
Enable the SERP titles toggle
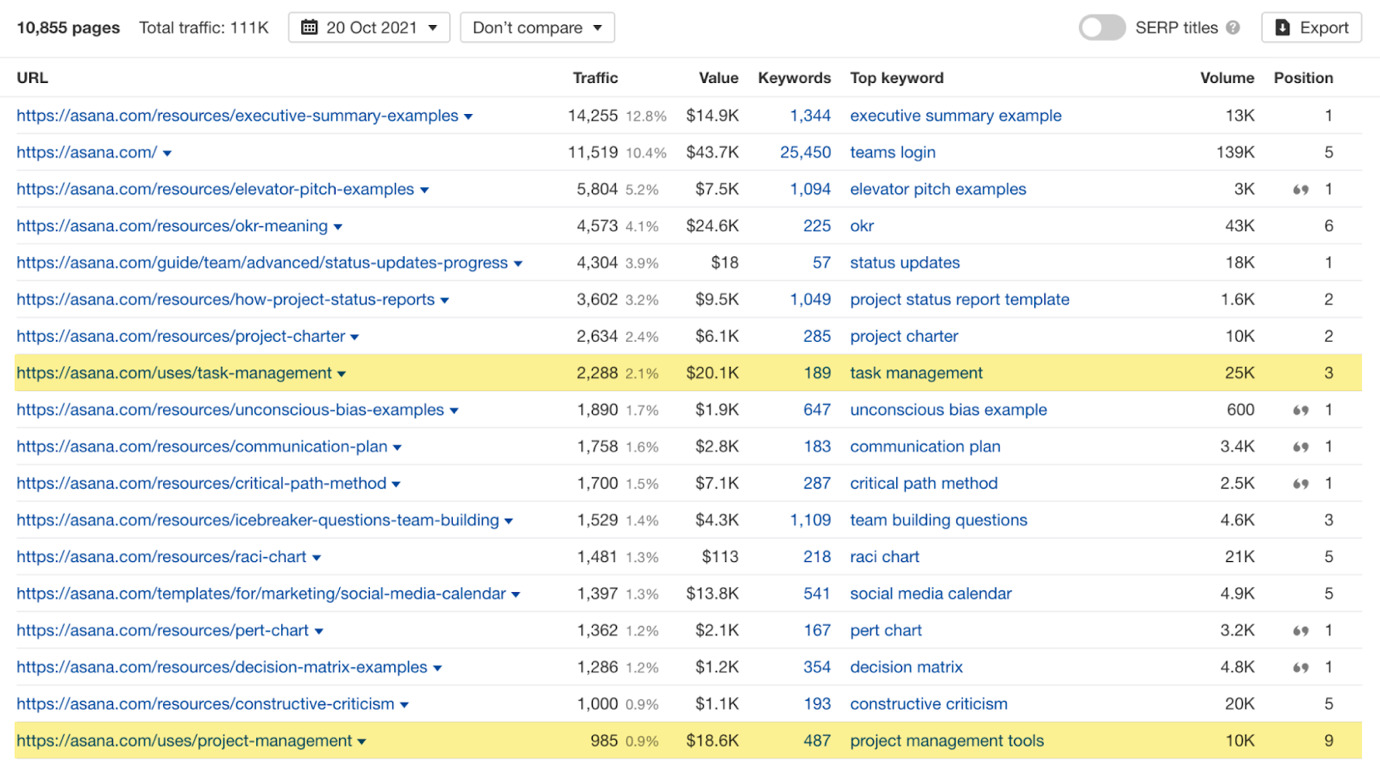pos(1102,28)
